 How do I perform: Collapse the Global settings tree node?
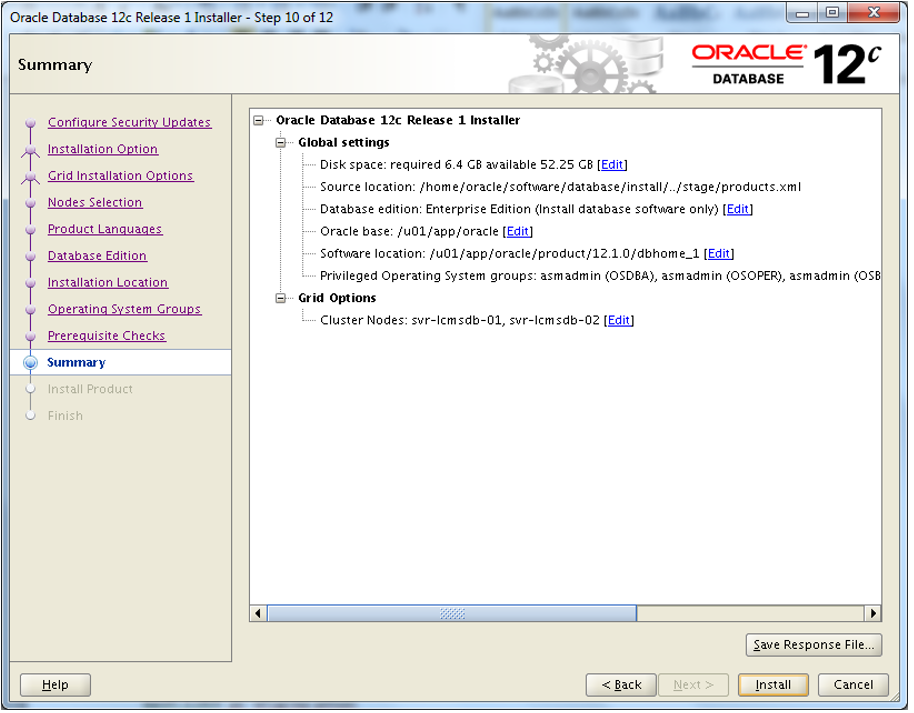pos(281,143)
